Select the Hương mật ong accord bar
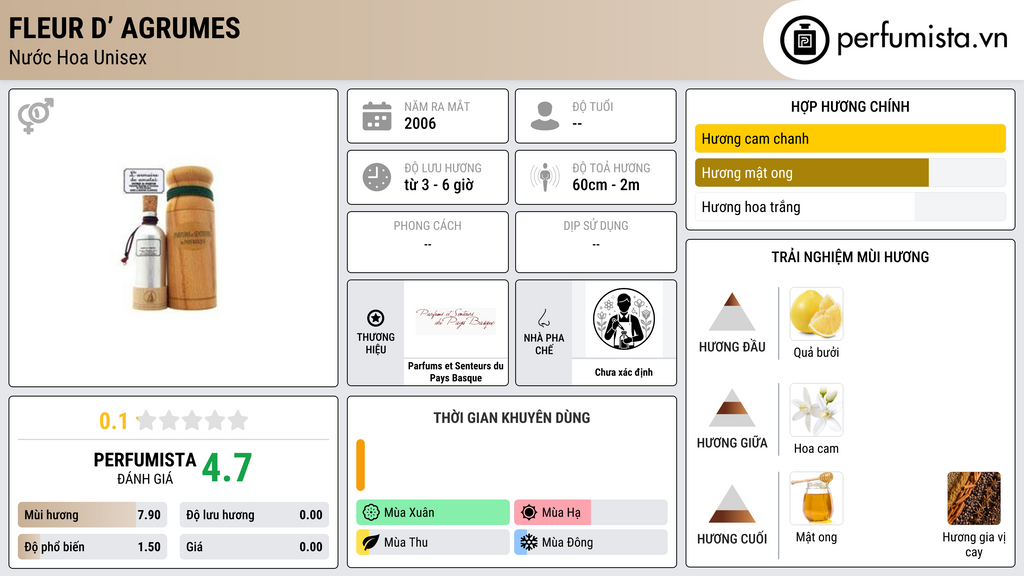Viewport: 1024px width, 576px height. (850, 172)
